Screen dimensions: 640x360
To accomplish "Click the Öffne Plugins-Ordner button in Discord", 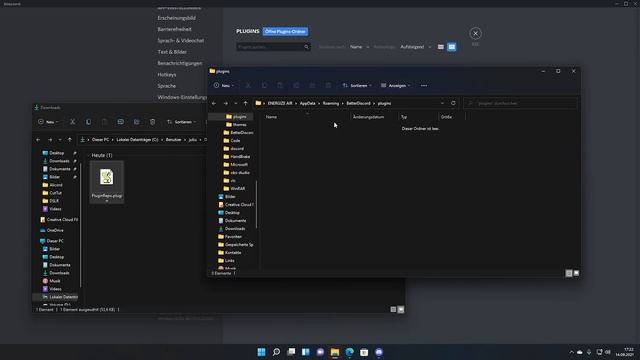I will coord(285,31).
